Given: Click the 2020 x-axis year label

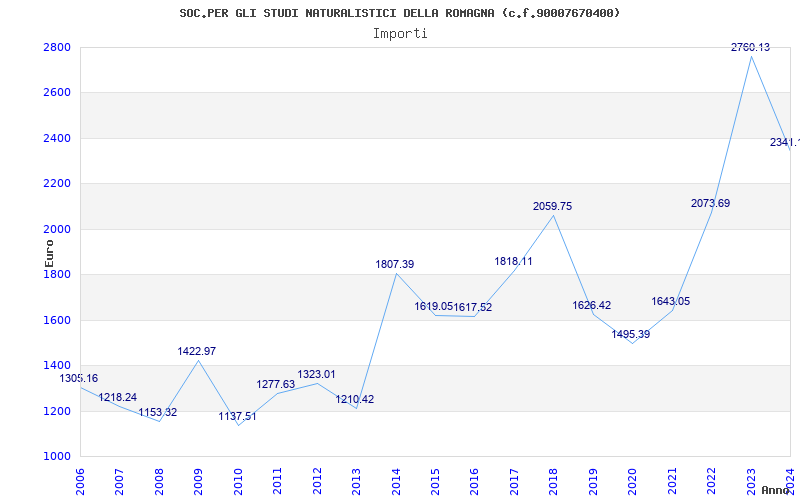Looking at the screenshot, I should coord(633,481).
